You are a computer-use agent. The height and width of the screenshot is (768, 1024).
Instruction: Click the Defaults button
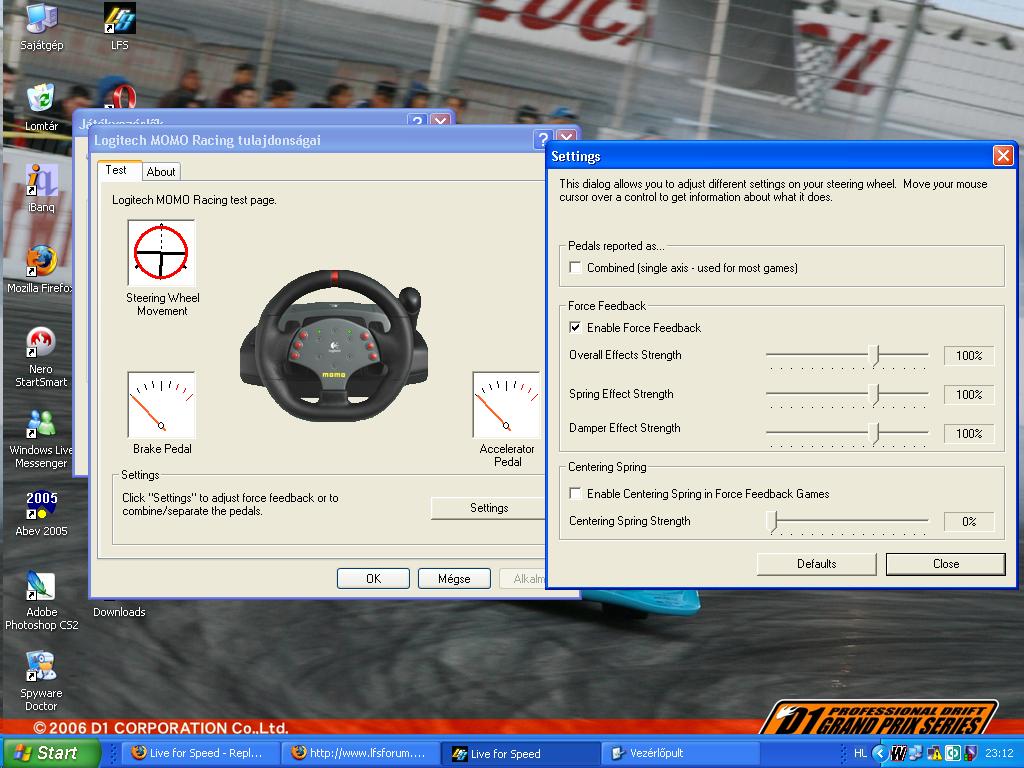[816, 564]
